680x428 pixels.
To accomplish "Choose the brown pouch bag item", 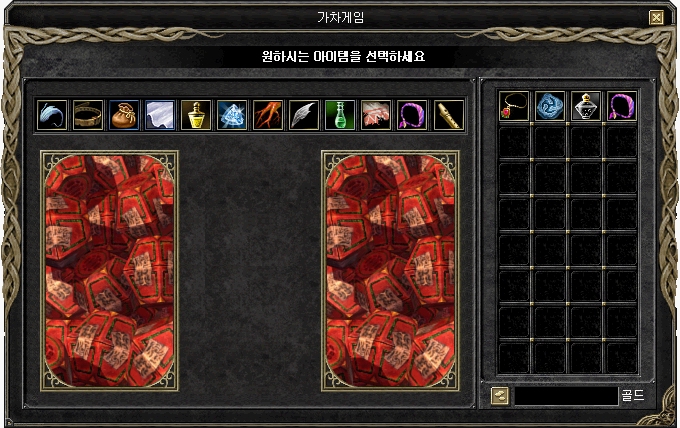I will pos(124,115).
